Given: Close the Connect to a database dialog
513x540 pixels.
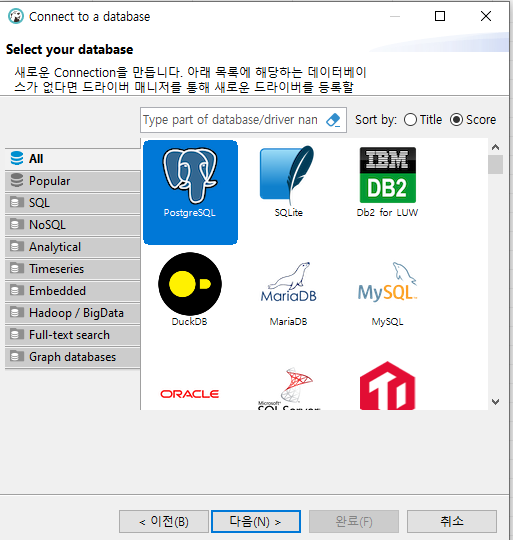Looking at the screenshot, I should 486,16.
